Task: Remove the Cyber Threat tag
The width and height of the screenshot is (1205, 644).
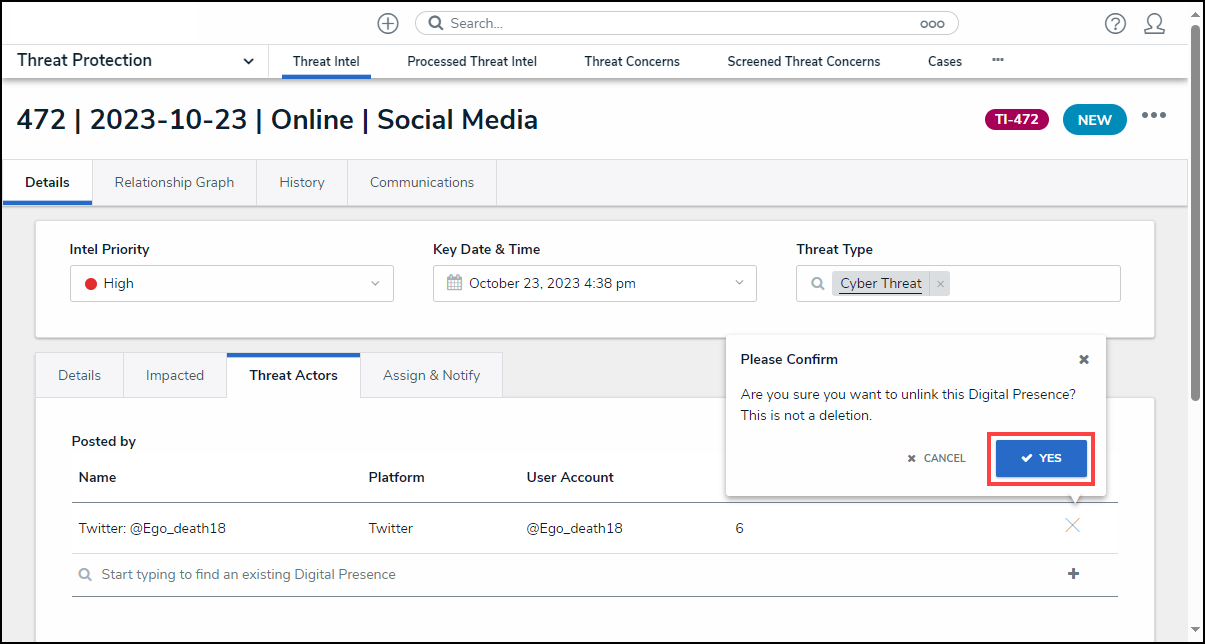Action: (940, 284)
